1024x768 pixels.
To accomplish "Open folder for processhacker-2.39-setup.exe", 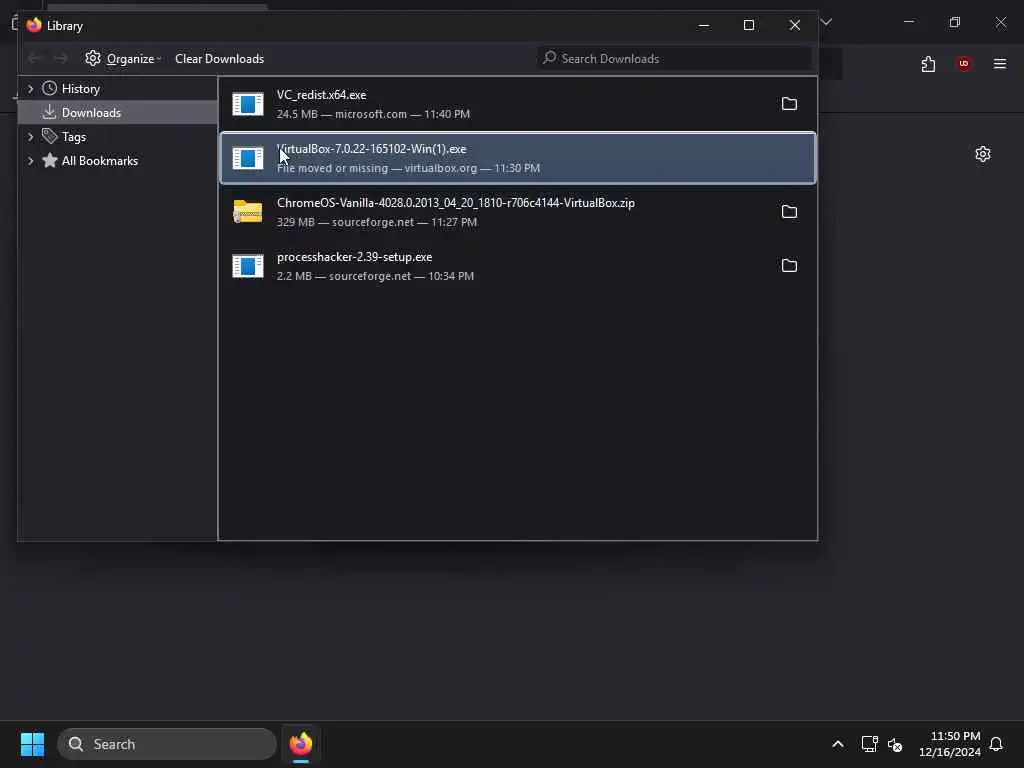I will 789,266.
